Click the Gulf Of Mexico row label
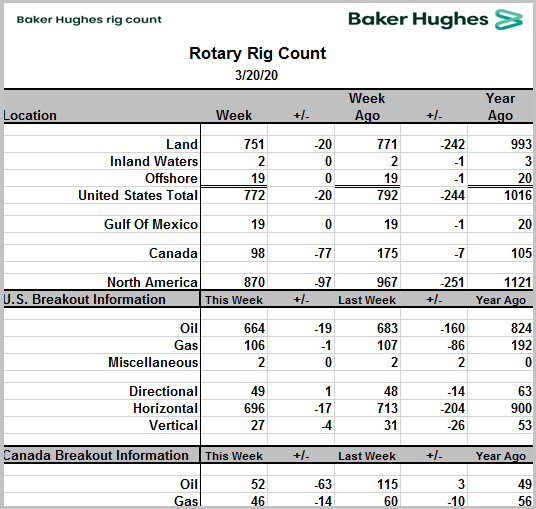The height and width of the screenshot is (509, 536). pyautogui.click(x=151, y=225)
